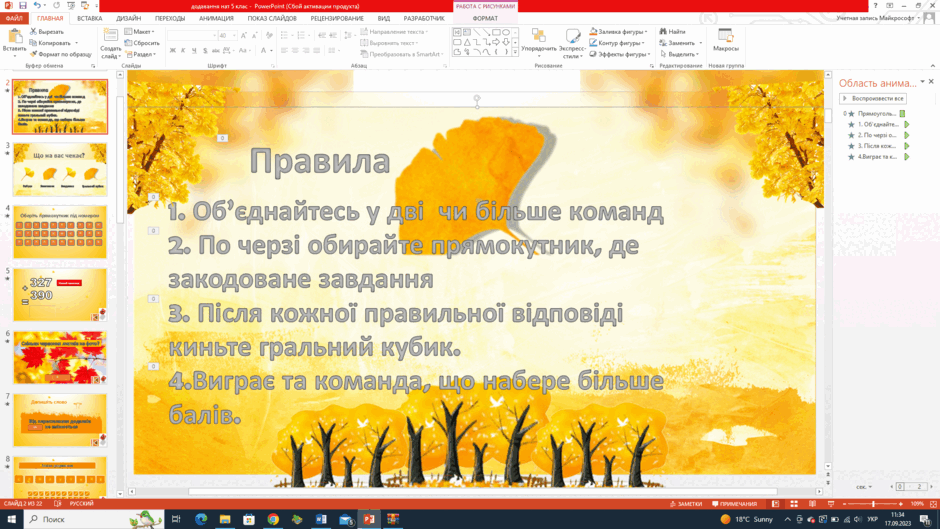Open Макет layout dropdown
This screenshot has width=940, height=529.
pyautogui.click(x=140, y=32)
